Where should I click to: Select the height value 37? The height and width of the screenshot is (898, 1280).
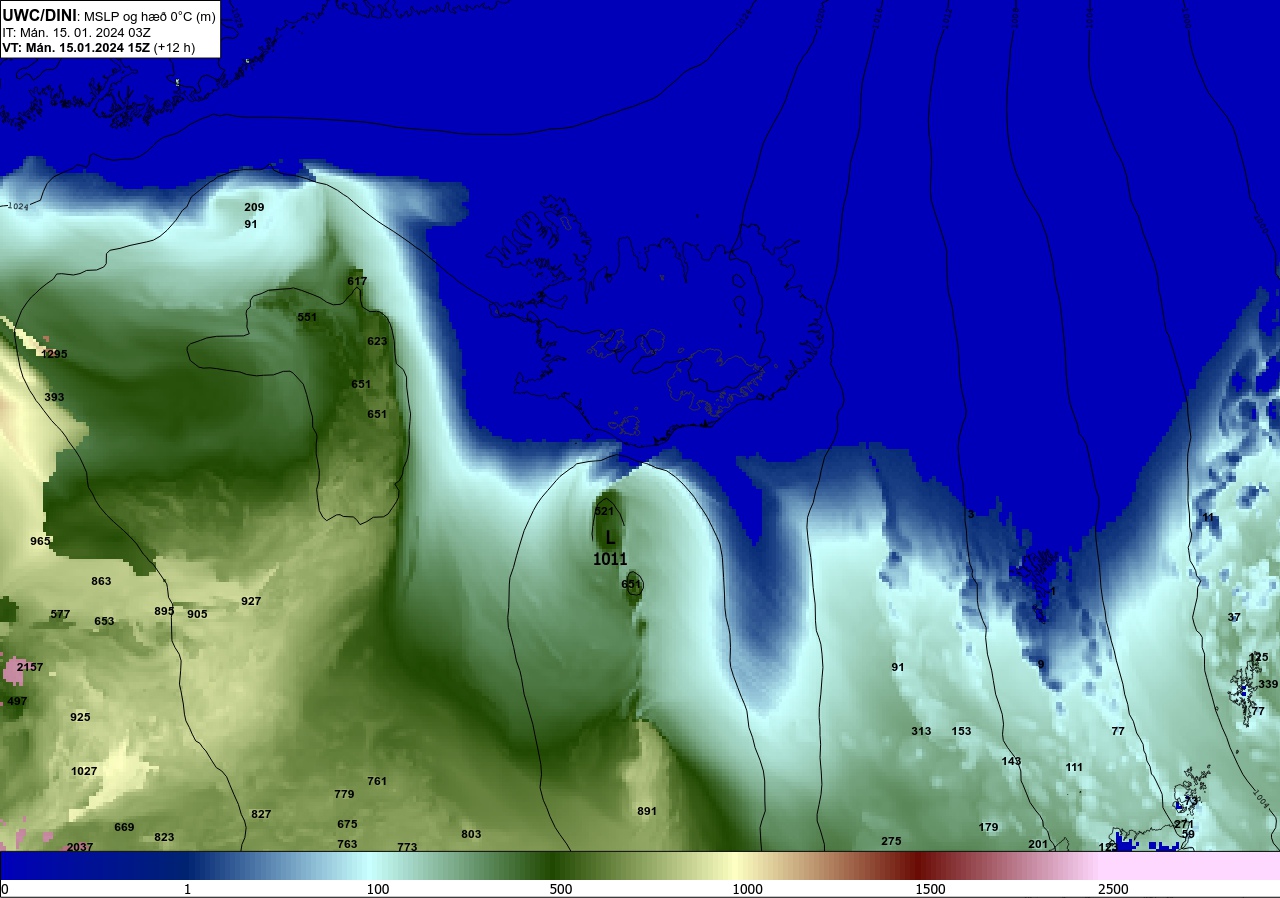point(1234,617)
